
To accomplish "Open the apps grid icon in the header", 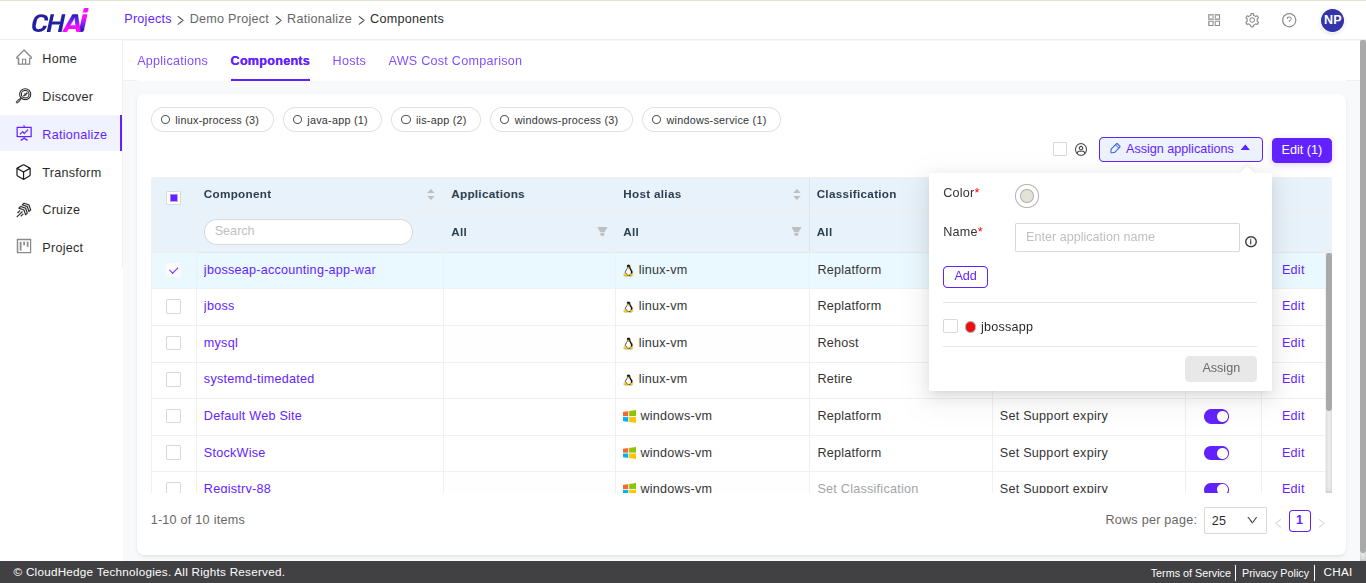I will click(x=1213, y=19).
